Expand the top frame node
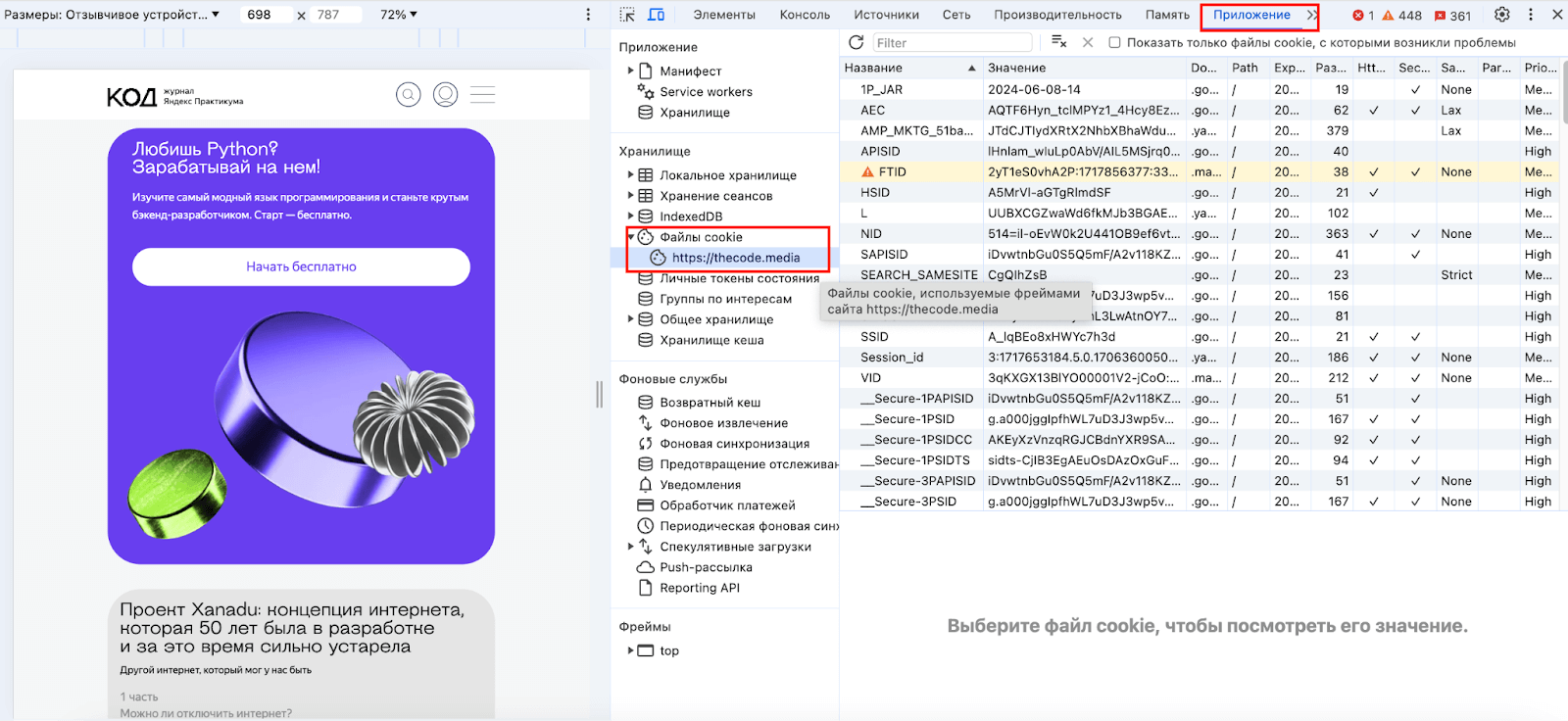The width and height of the screenshot is (1568, 721). point(630,650)
